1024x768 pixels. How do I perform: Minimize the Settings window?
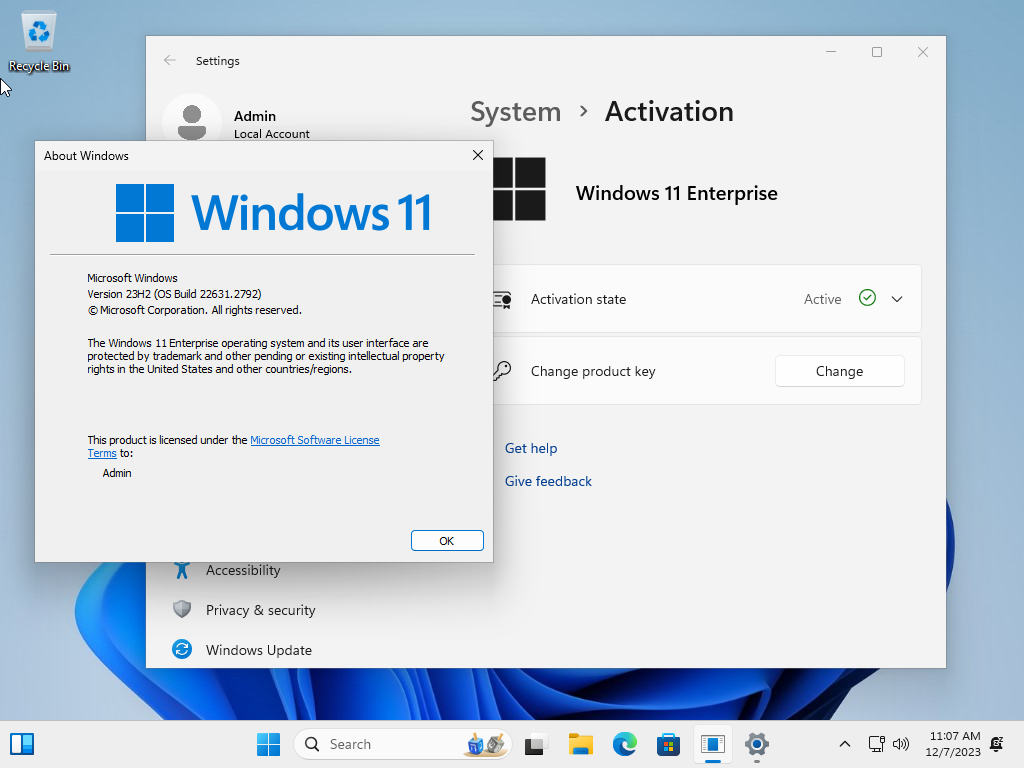tap(831, 52)
